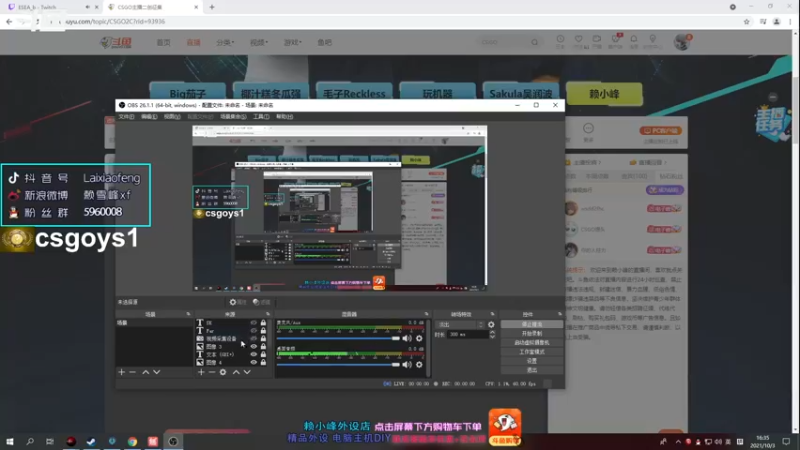Open new Chrome tab with plus
Image resolution: width=800 pixels, height=450 pixels.
pos(212,7)
